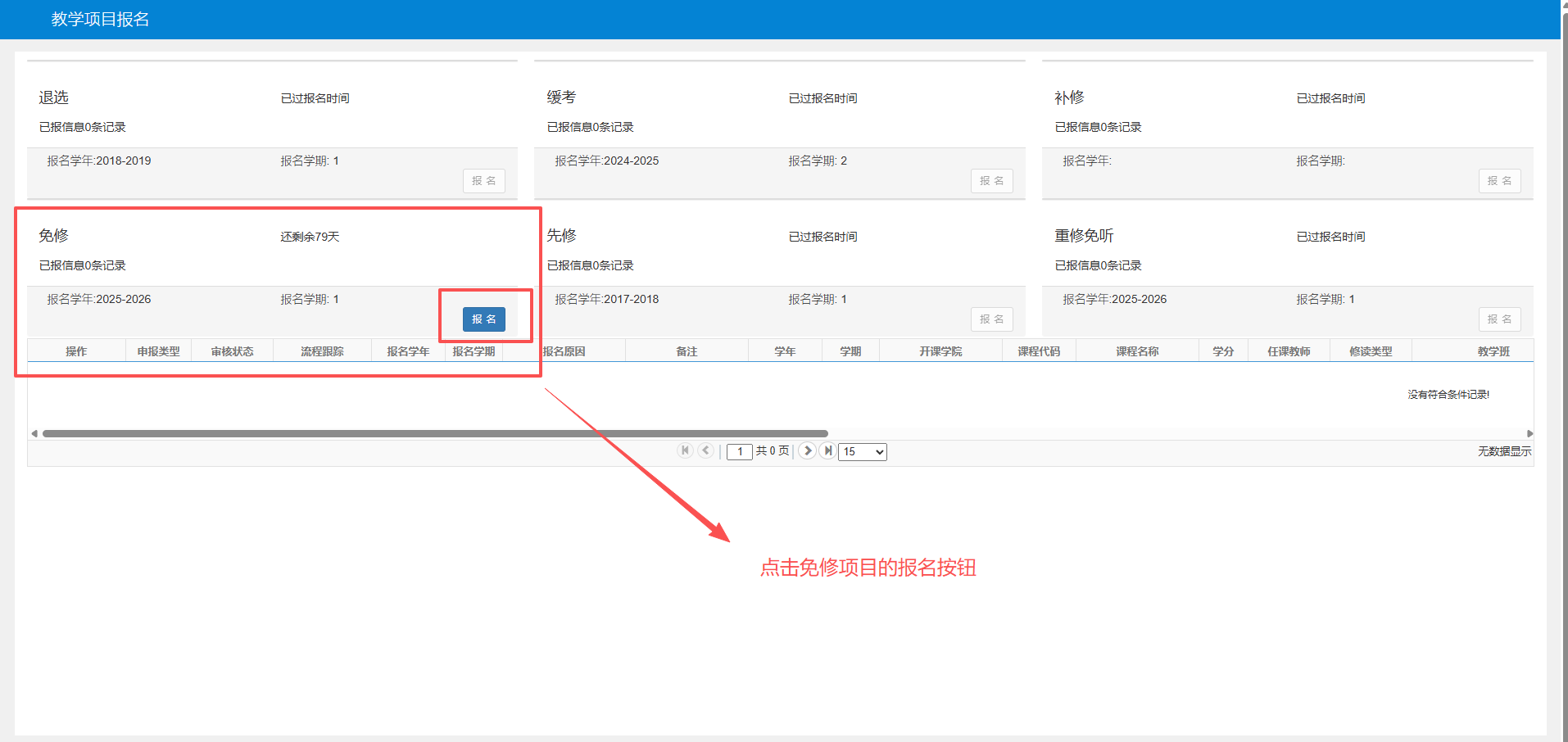This screenshot has height=742, width=1568.
Task: Click the 报名 button for 补修
Action: [x=1499, y=181]
